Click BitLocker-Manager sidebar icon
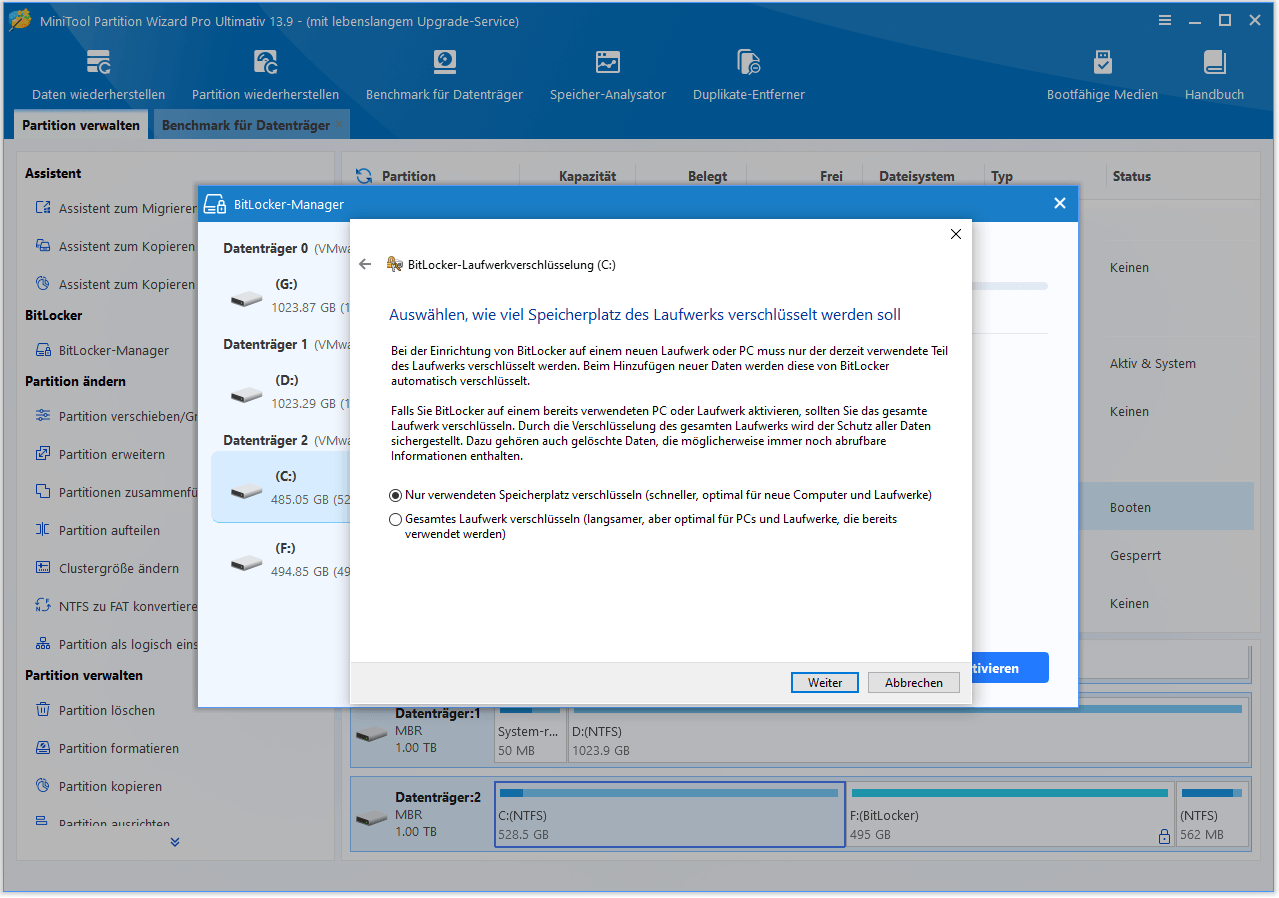This screenshot has height=898, width=1279. pyautogui.click(x=43, y=351)
